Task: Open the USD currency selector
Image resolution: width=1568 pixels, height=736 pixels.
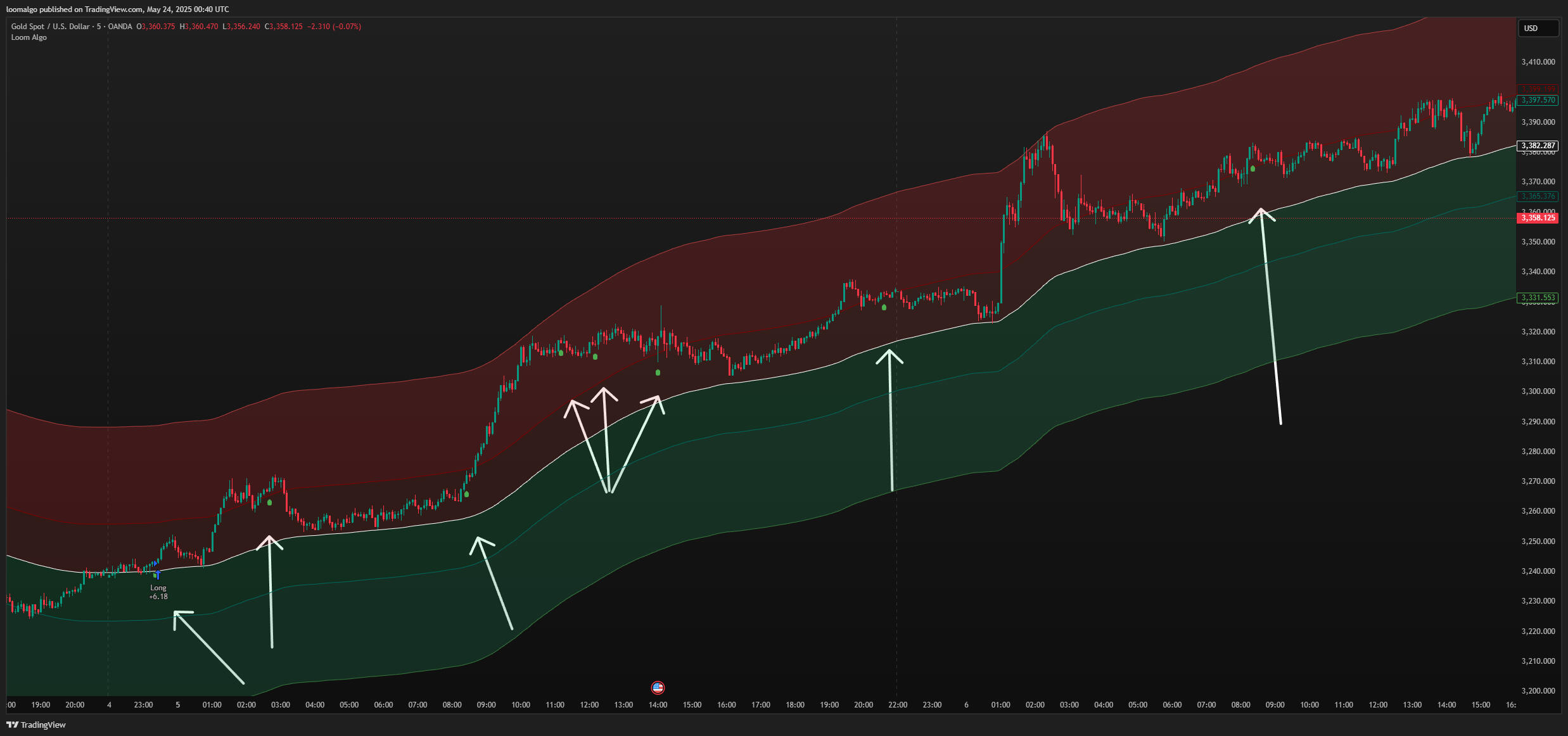Action: click(x=1538, y=29)
